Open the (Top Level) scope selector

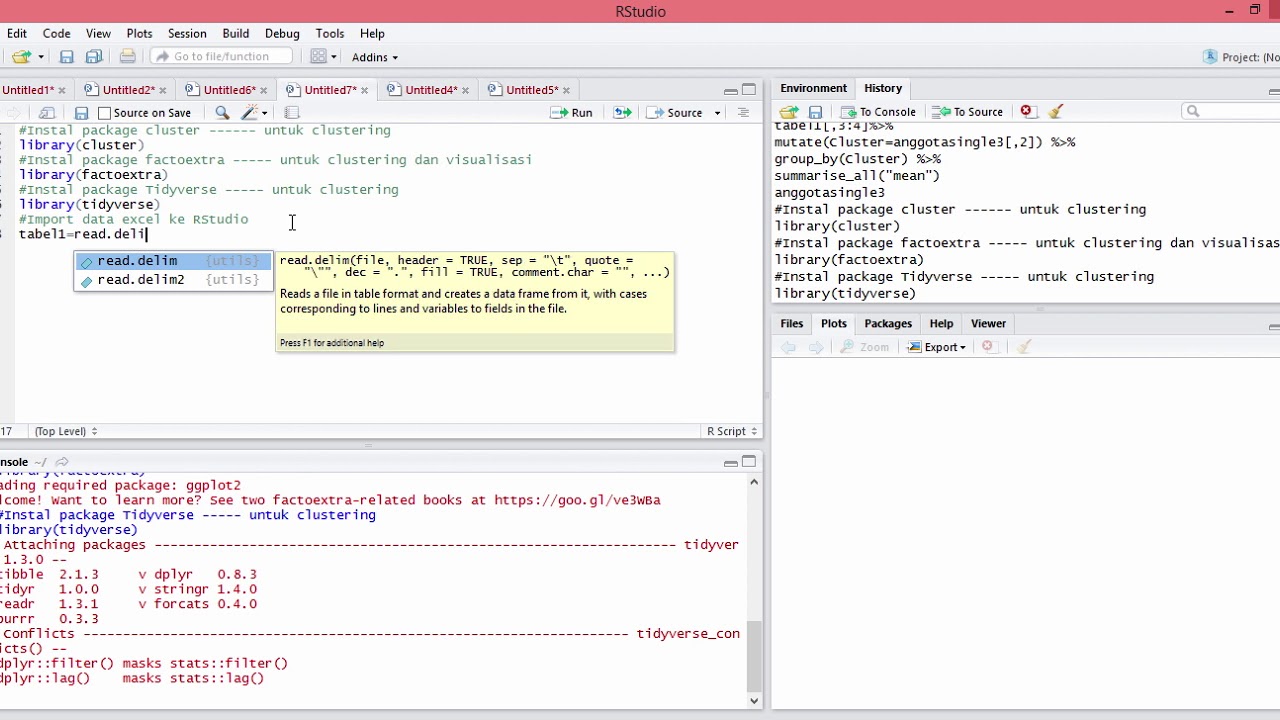click(x=66, y=431)
